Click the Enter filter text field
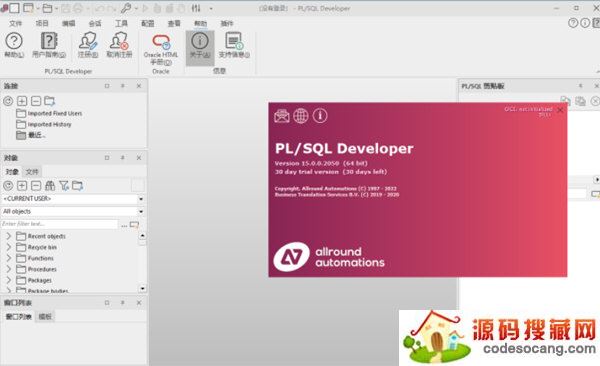The image size is (600, 366). (60, 224)
